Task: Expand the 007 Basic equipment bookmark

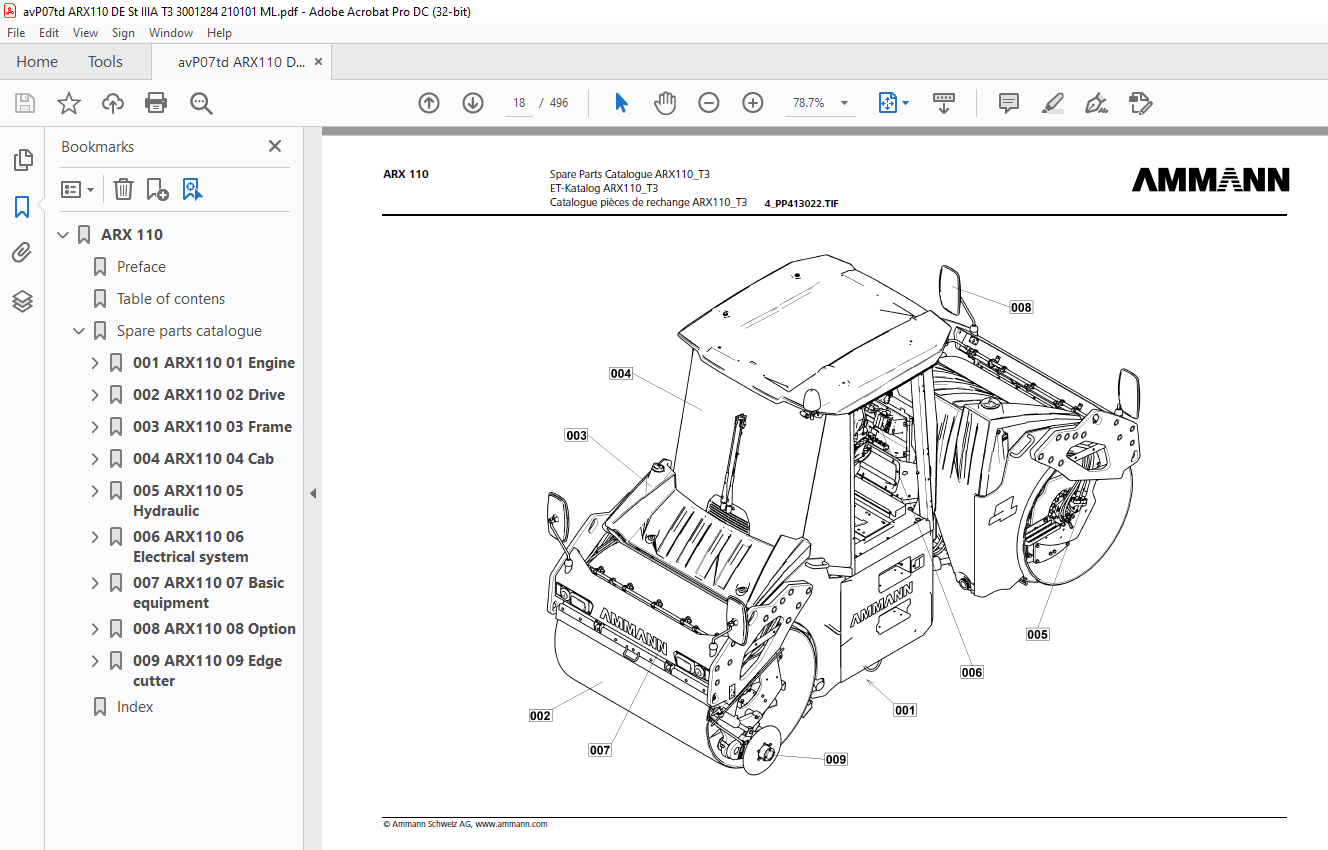Action: point(95,583)
